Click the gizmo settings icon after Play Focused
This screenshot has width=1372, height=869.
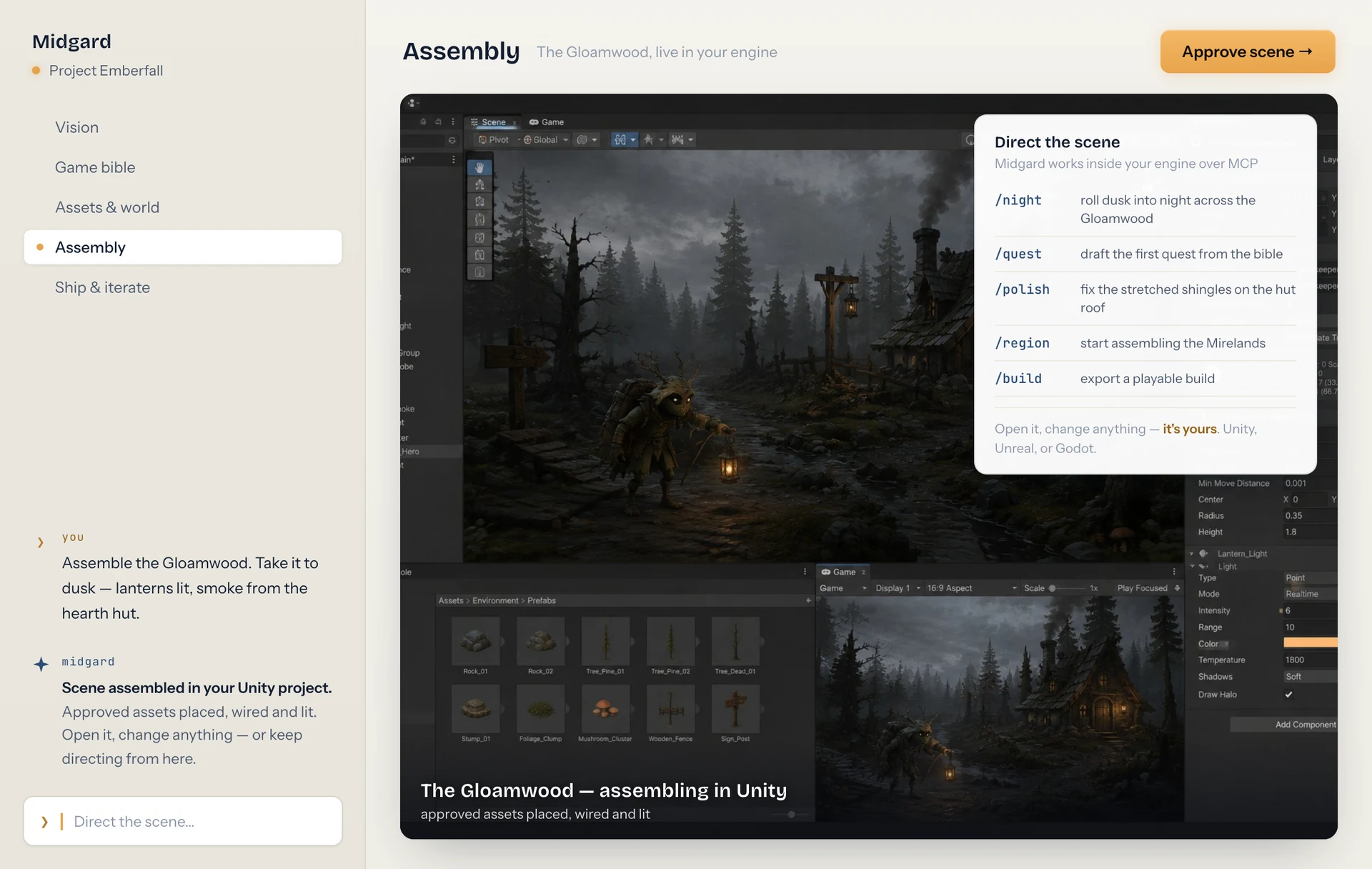(1177, 588)
